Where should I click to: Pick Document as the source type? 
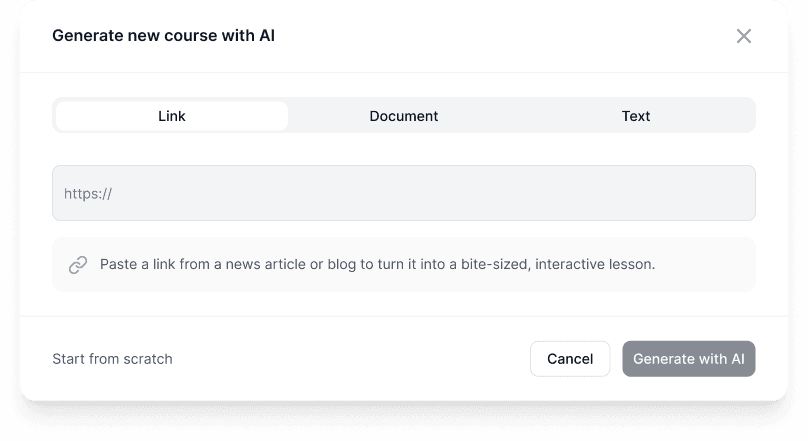point(403,116)
